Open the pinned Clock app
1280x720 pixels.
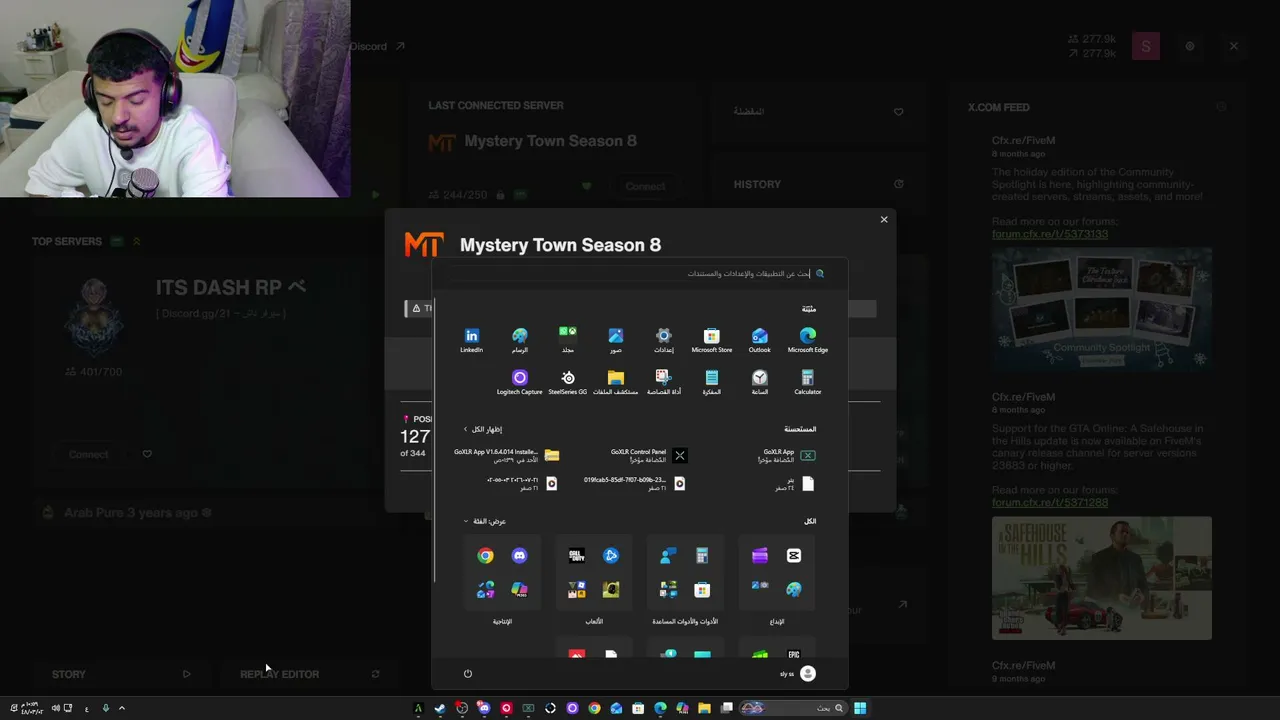pyautogui.click(x=760, y=382)
